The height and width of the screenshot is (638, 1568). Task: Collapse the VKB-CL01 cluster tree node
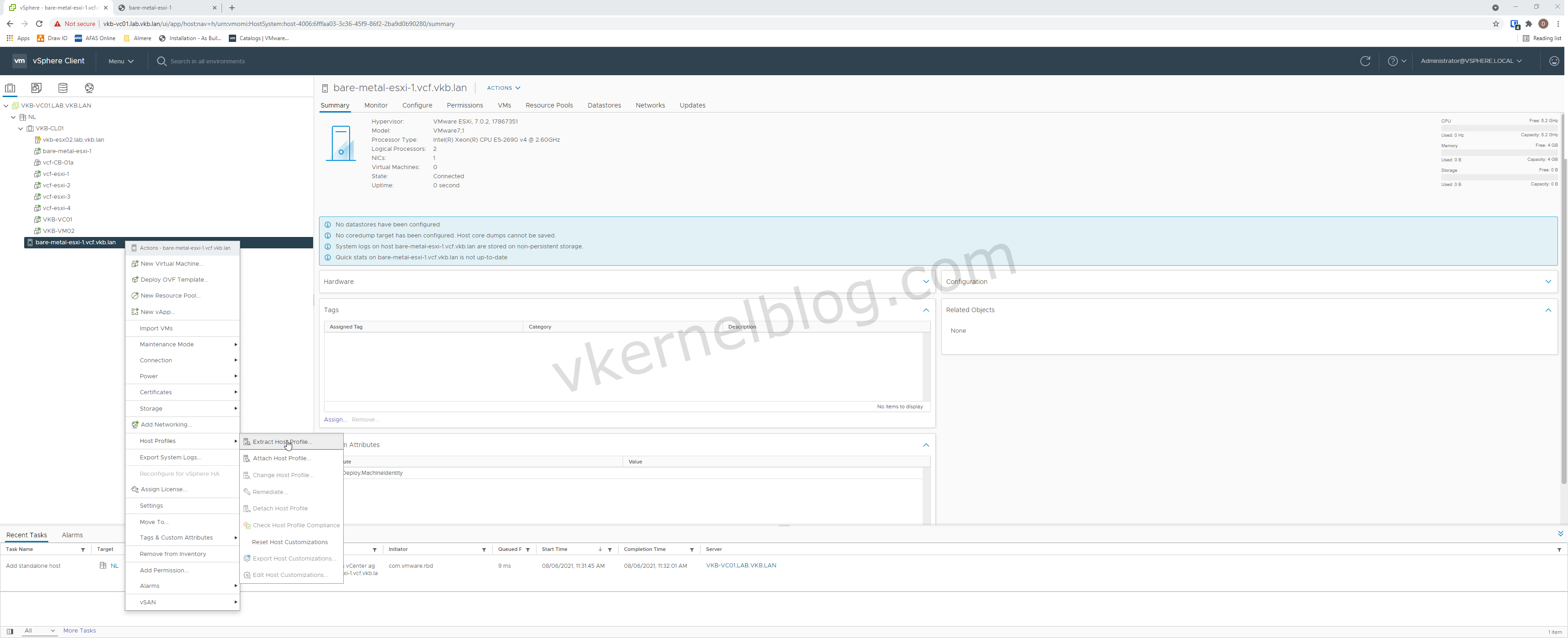pyautogui.click(x=21, y=129)
